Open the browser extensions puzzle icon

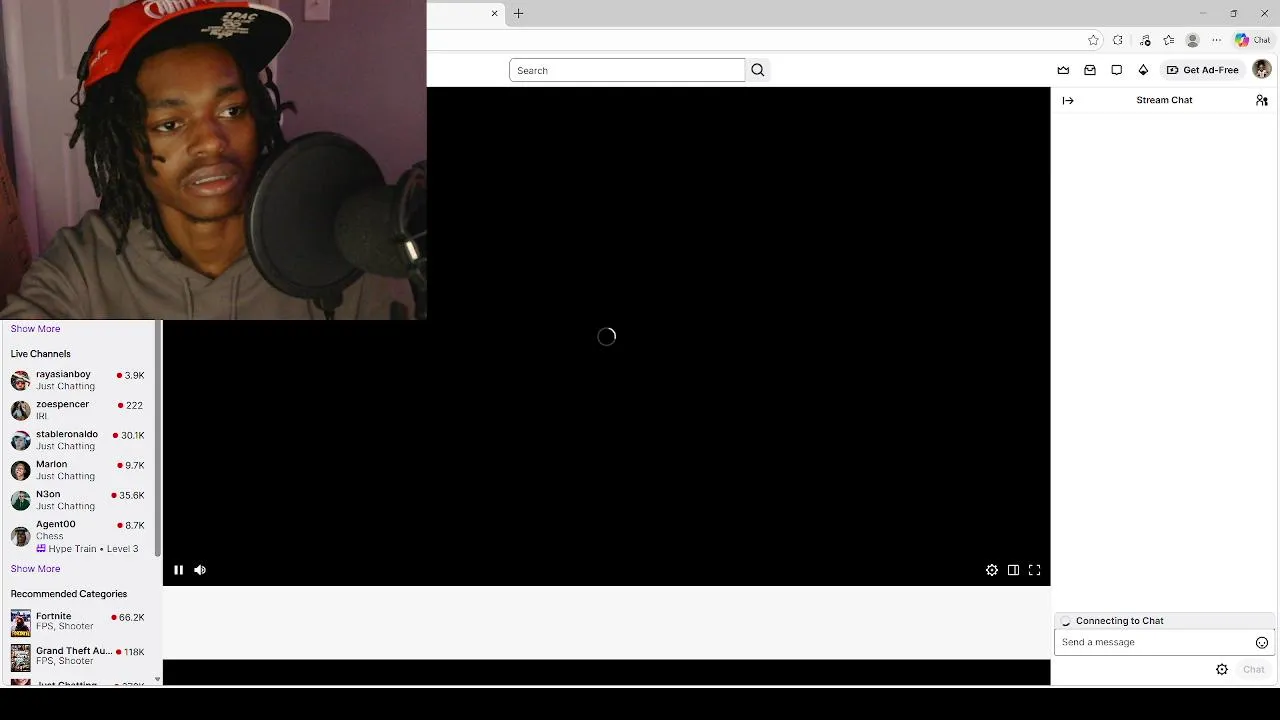[1118, 40]
